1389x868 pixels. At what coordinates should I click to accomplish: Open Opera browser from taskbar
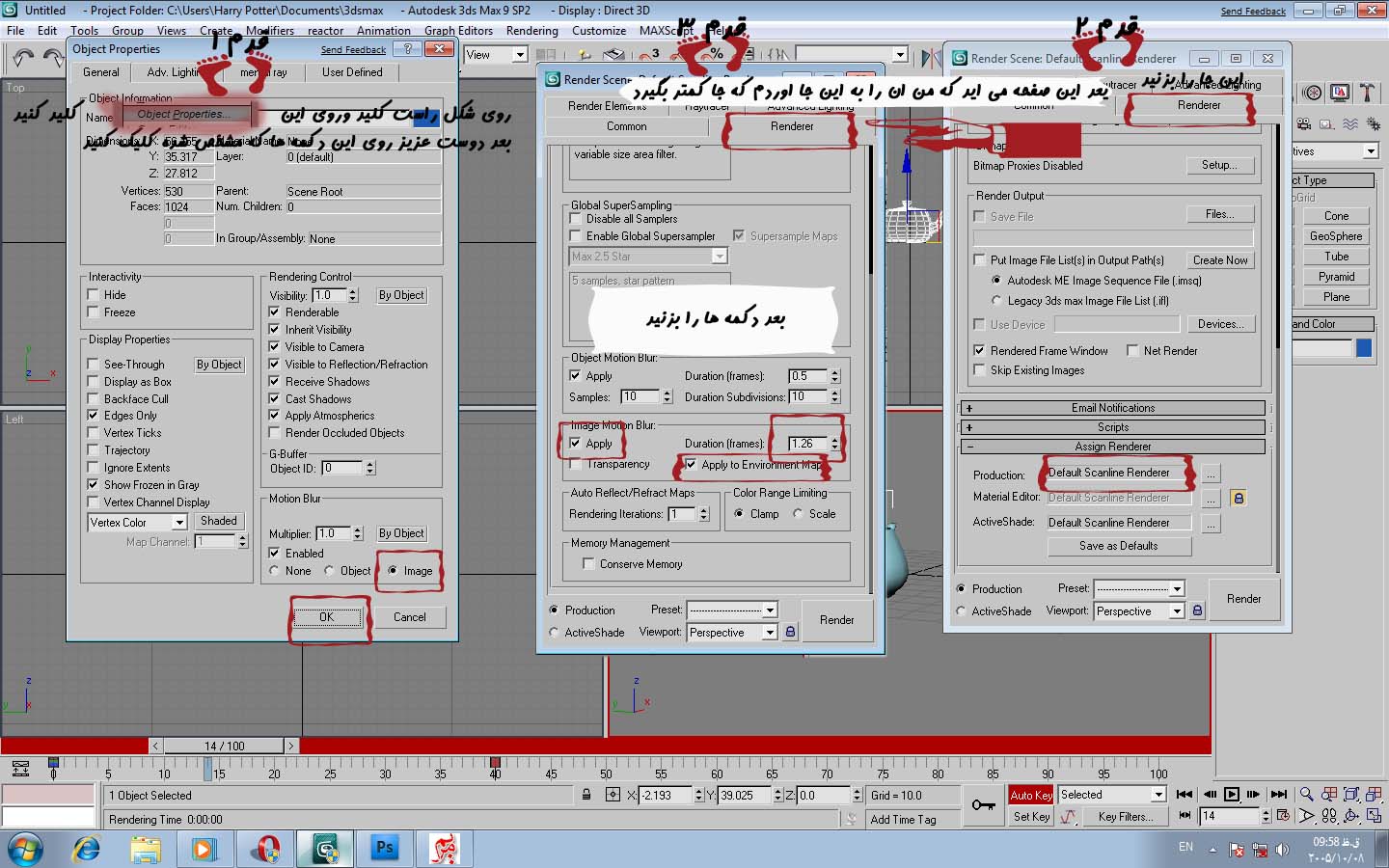(266, 849)
